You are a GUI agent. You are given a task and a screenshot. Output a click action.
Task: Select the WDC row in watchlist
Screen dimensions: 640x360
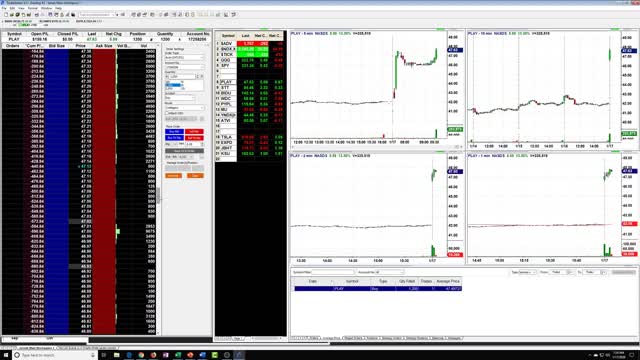250,98
